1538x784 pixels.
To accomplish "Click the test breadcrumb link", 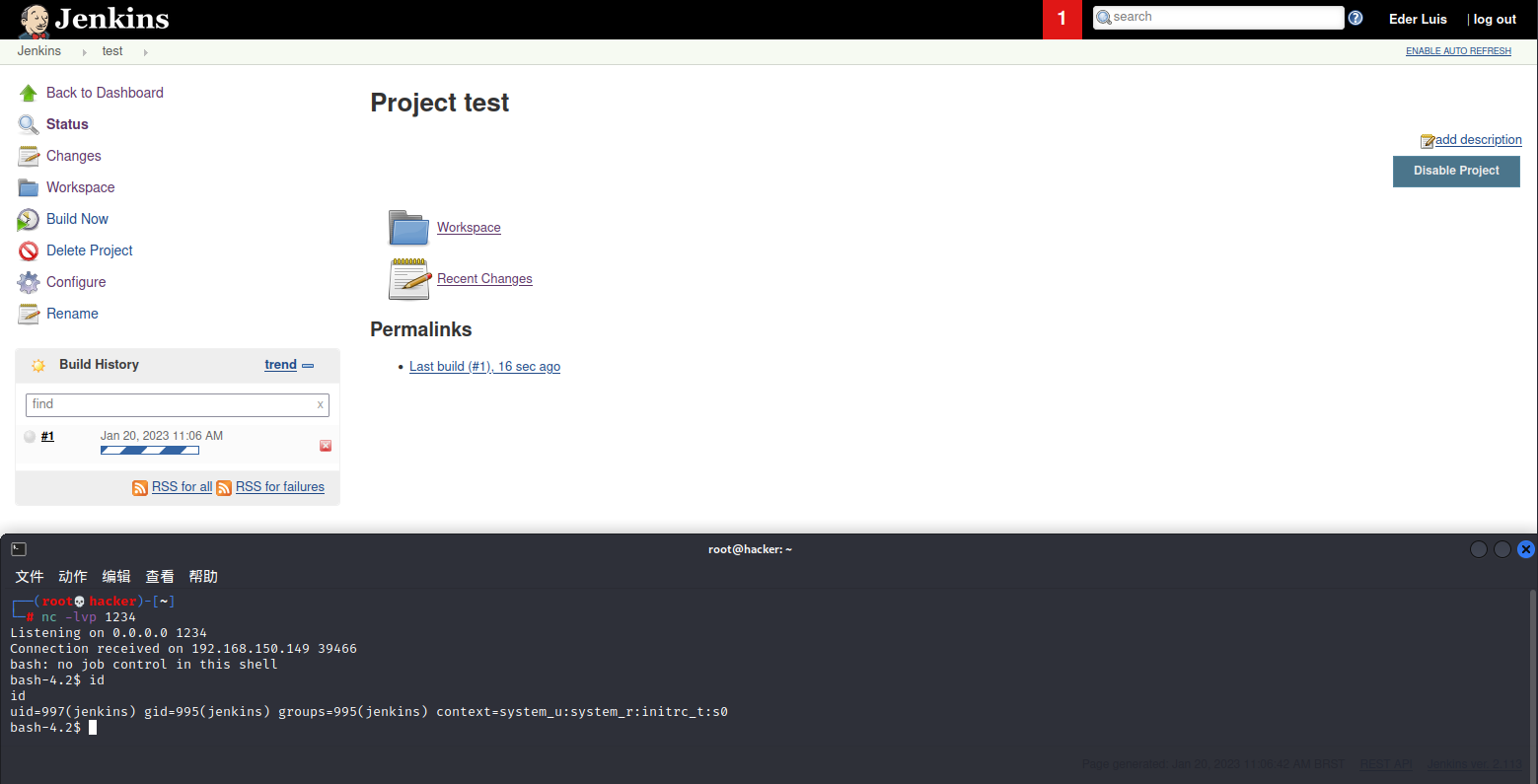I will click(112, 51).
